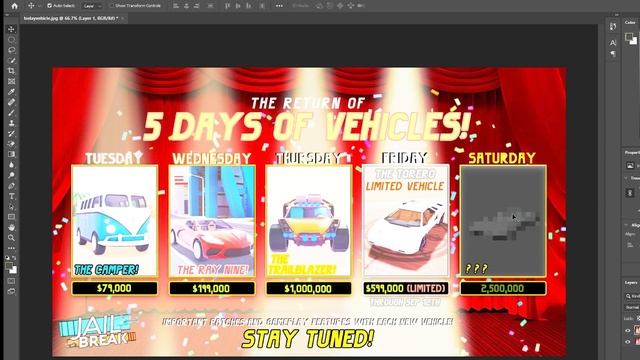Toggle Show Transform Controls checkbox

111,6
